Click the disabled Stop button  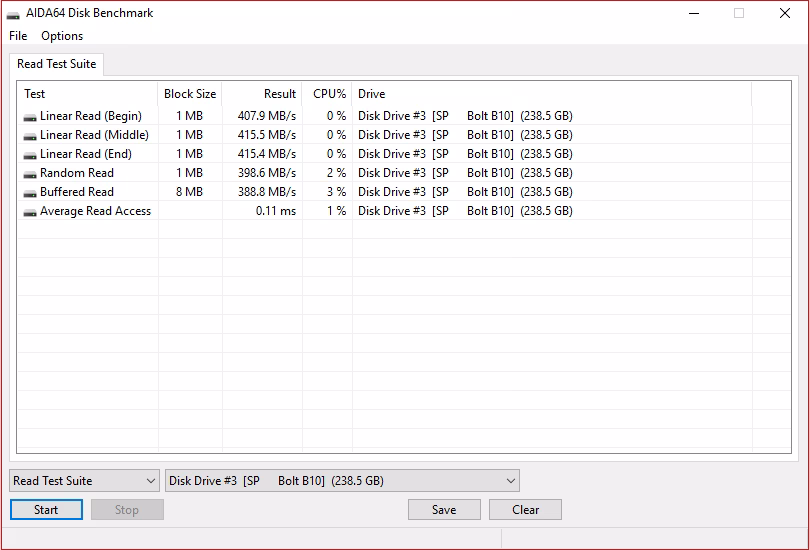coord(127,510)
